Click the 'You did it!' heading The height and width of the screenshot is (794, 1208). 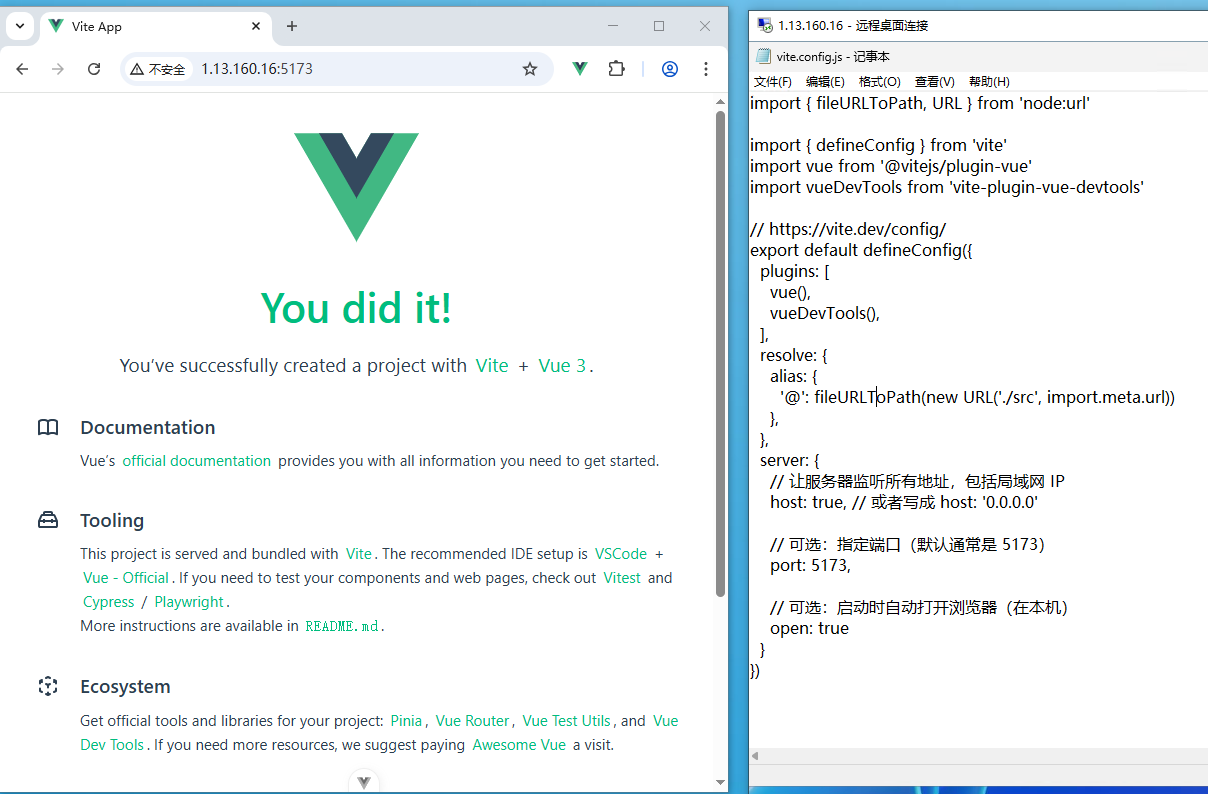(x=356, y=308)
